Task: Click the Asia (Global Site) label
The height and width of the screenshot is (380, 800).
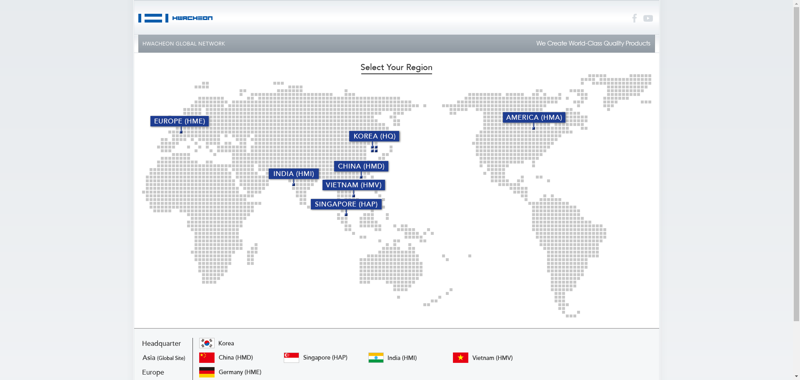Action: [x=164, y=358]
